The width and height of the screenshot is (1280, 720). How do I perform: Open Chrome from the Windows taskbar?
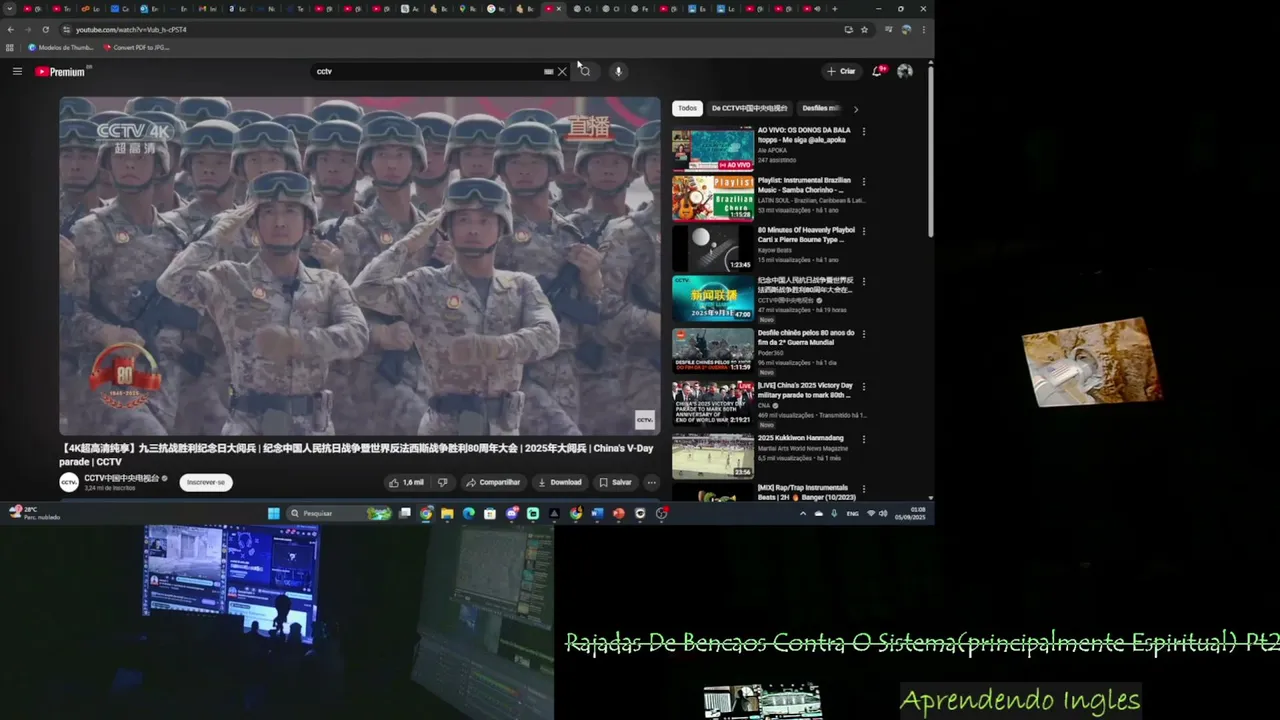[x=426, y=513]
